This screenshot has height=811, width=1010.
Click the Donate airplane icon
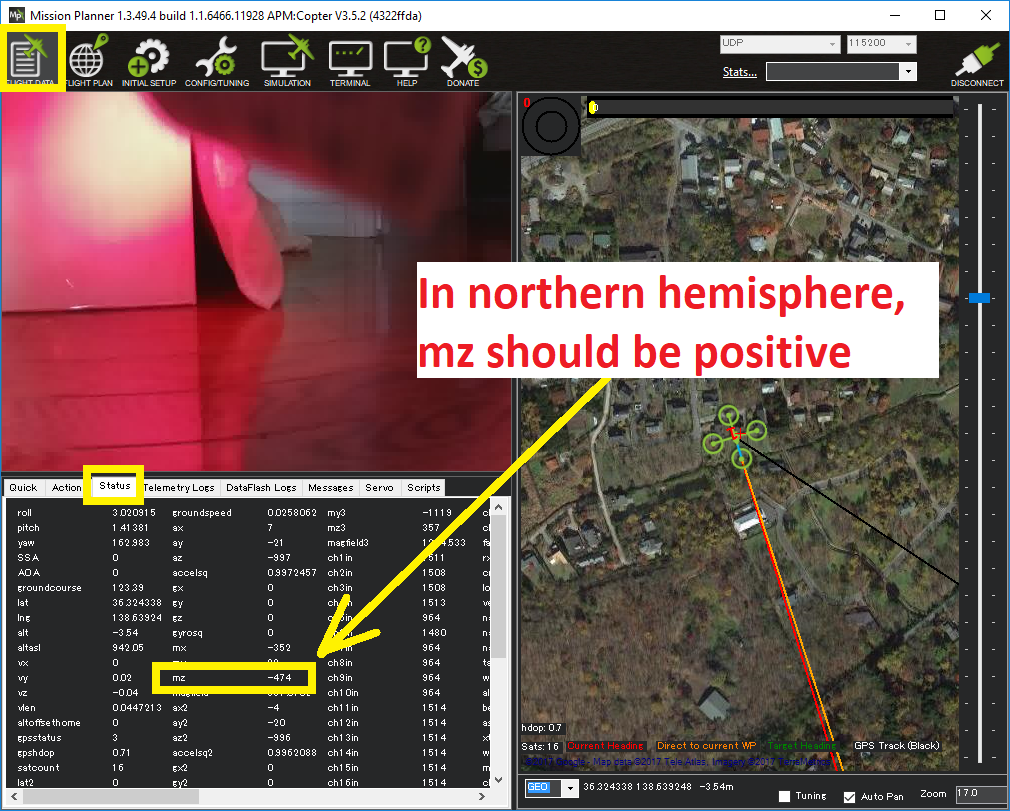463,61
